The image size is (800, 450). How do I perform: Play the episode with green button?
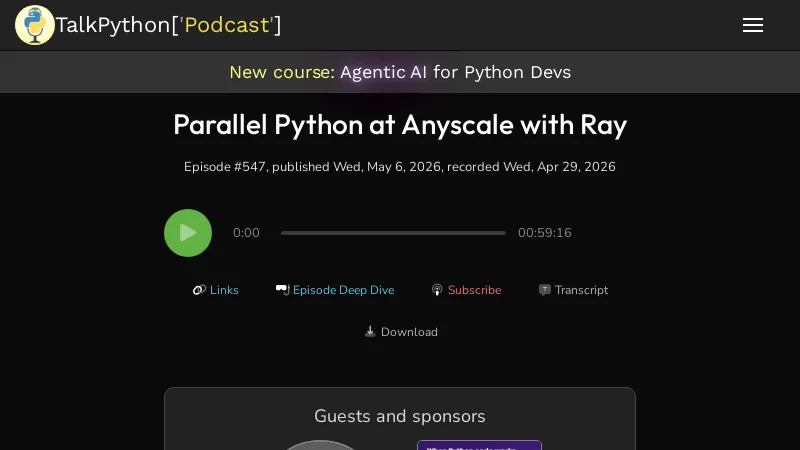coord(188,233)
